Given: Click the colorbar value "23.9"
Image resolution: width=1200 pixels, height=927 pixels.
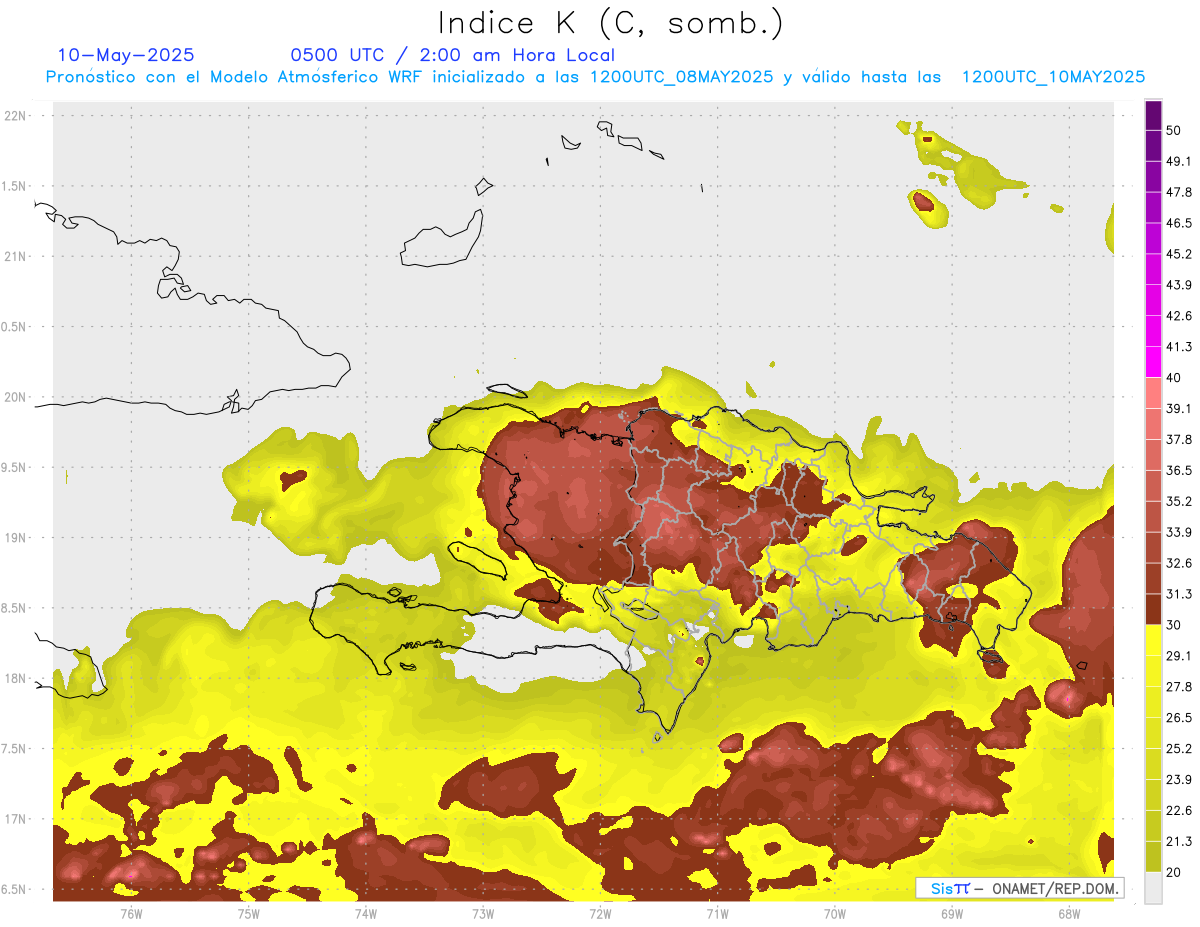Looking at the screenshot, I should coord(1179,779).
